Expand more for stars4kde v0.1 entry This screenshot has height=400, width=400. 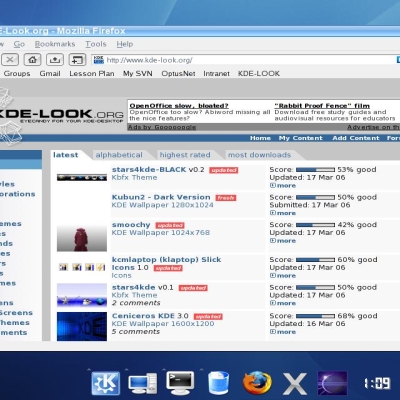pyautogui.click(x=283, y=303)
